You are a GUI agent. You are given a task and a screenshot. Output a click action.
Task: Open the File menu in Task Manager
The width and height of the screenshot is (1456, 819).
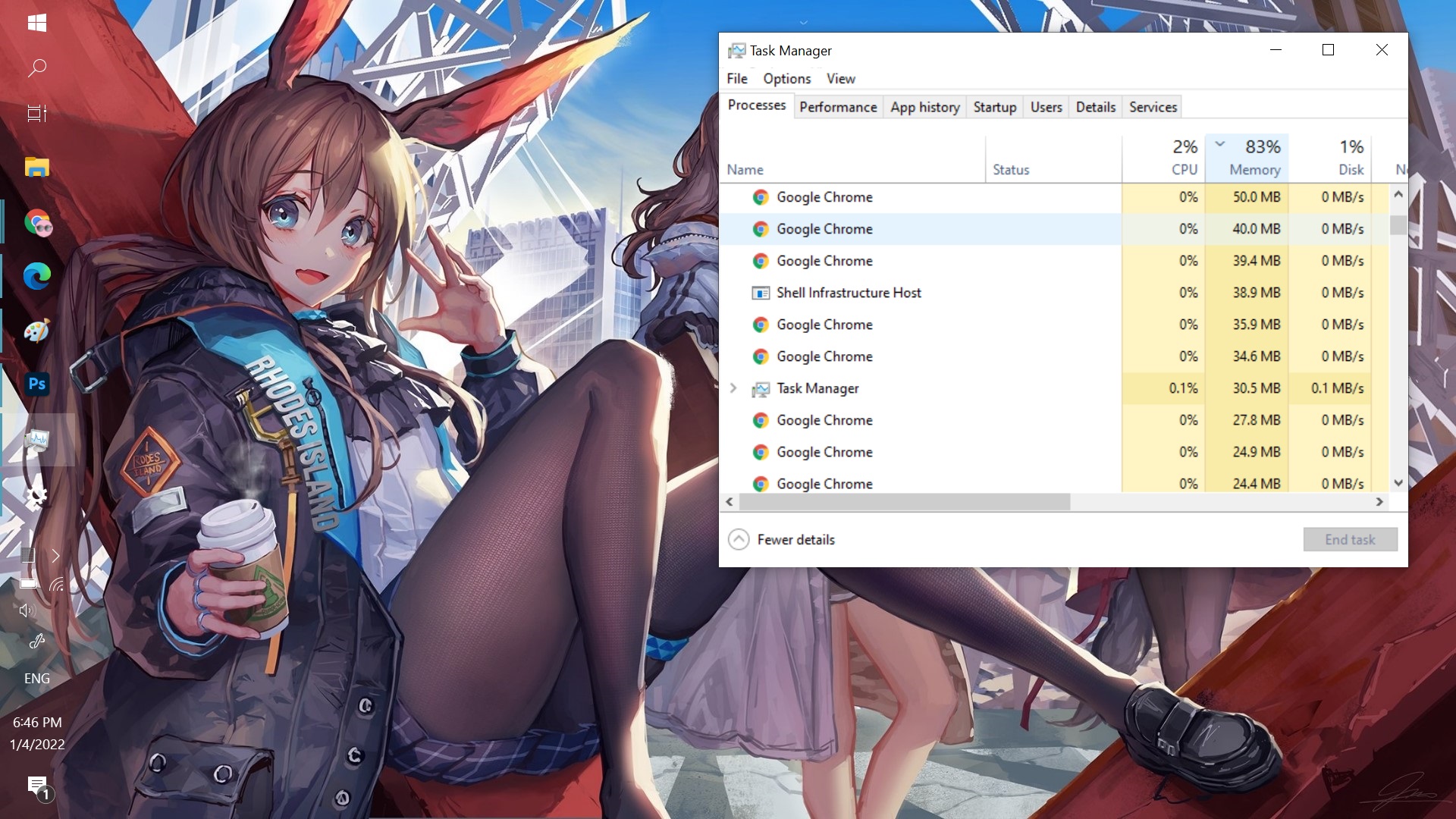pos(737,79)
